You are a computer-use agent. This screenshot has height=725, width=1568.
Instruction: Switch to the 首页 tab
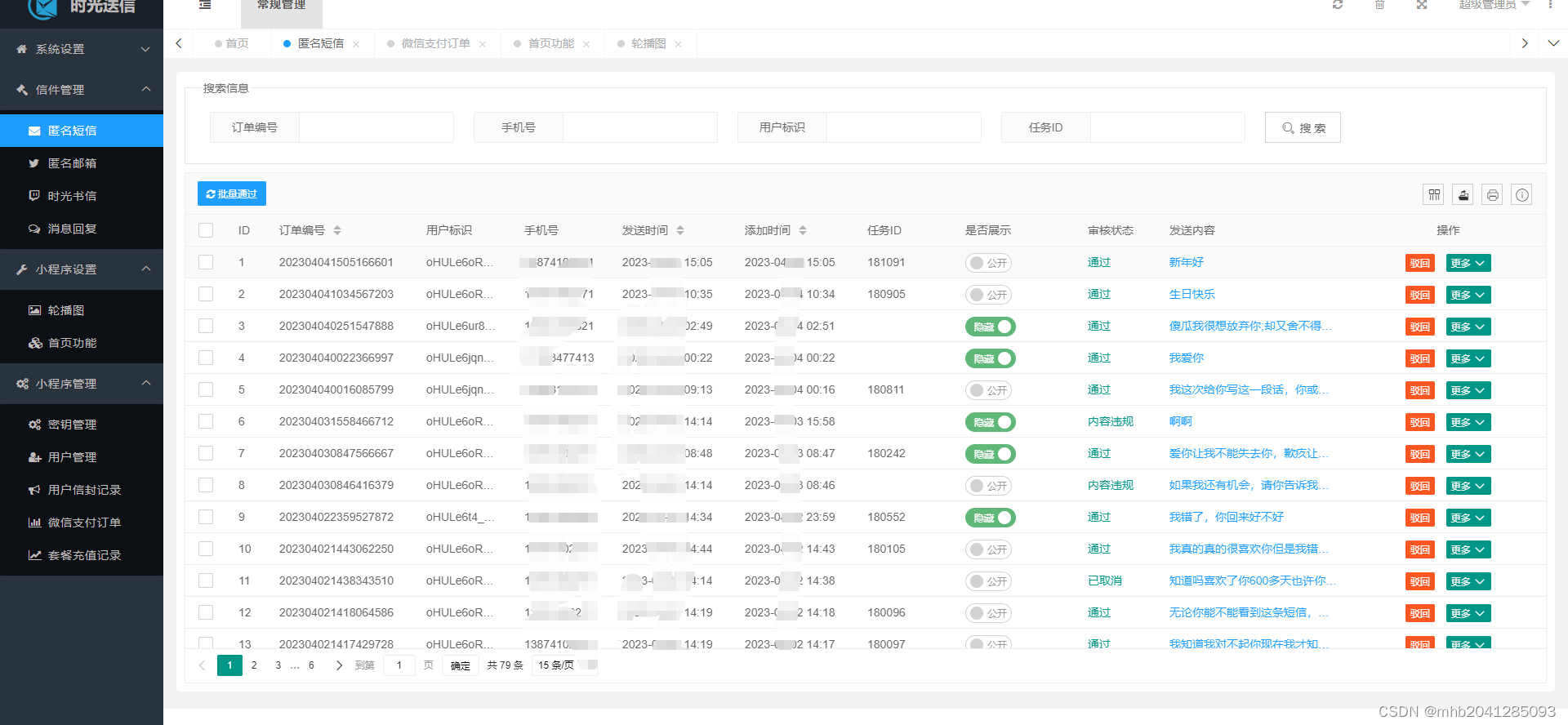coord(232,43)
